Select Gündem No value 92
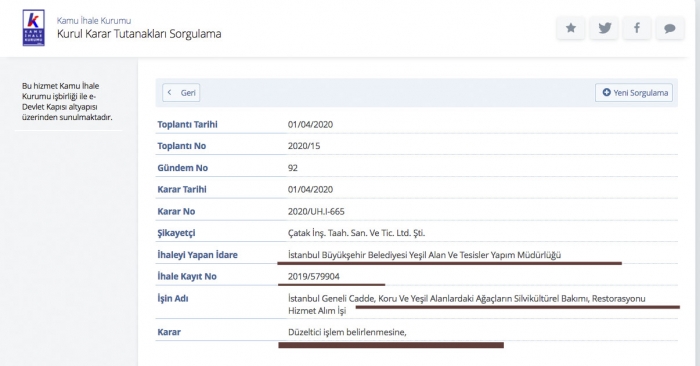 [x=293, y=168]
